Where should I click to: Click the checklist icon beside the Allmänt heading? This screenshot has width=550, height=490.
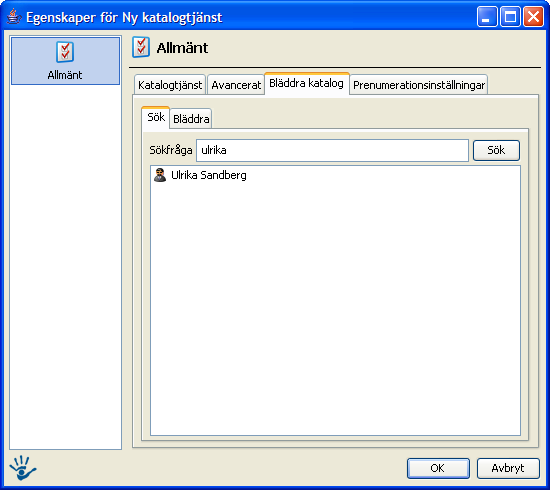[x=141, y=47]
